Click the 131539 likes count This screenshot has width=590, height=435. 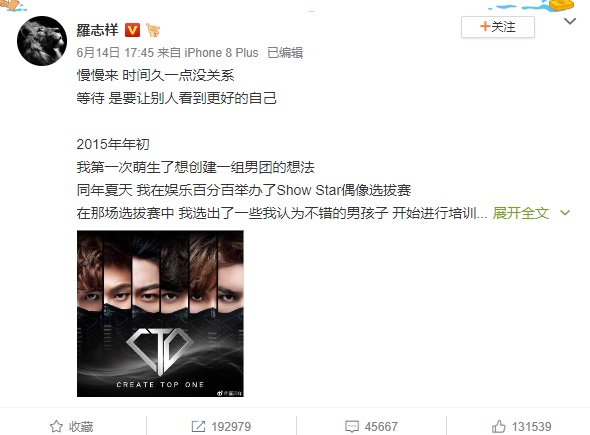pos(531,426)
